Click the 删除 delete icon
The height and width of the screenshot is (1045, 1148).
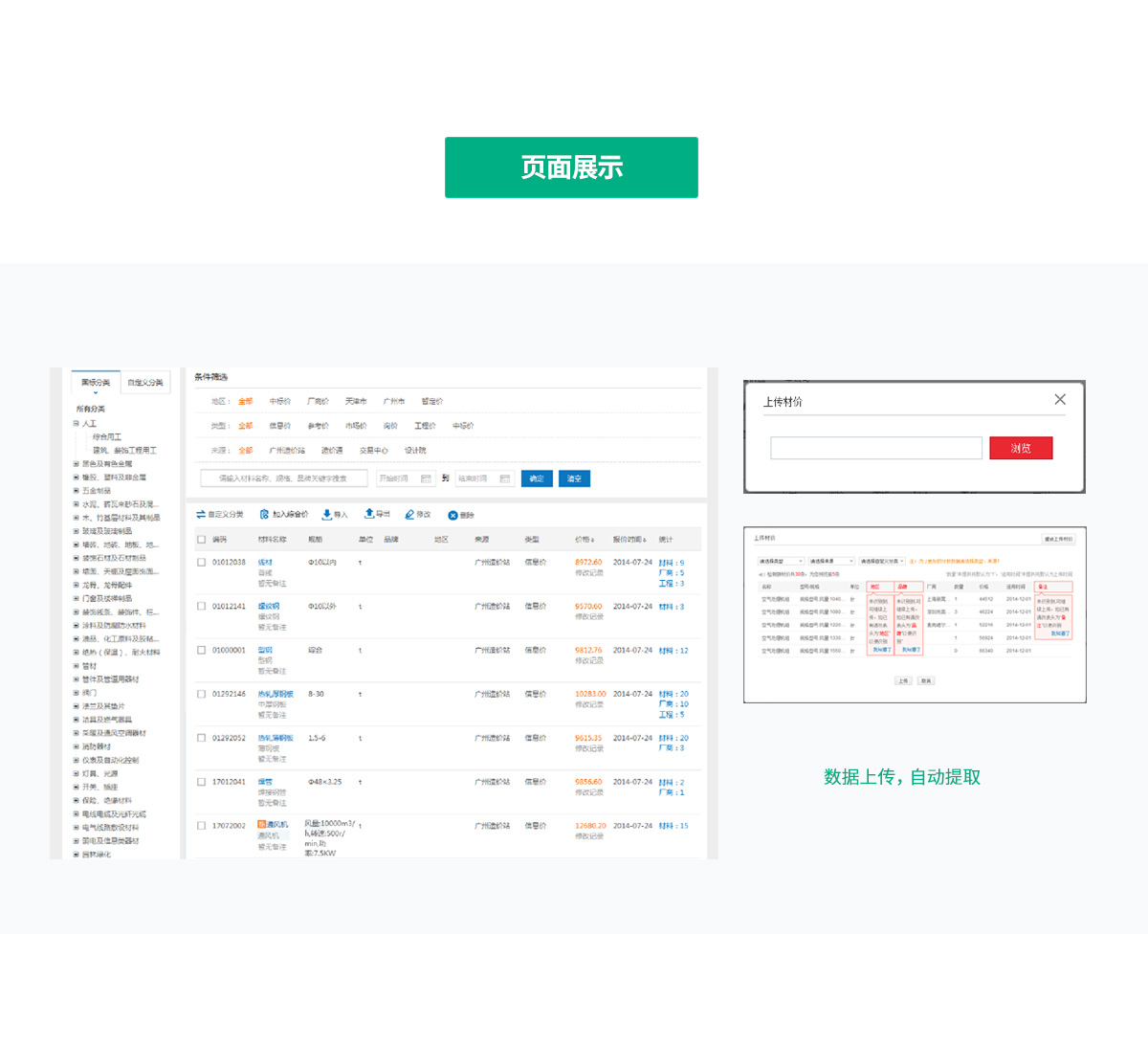pos(453,516)
